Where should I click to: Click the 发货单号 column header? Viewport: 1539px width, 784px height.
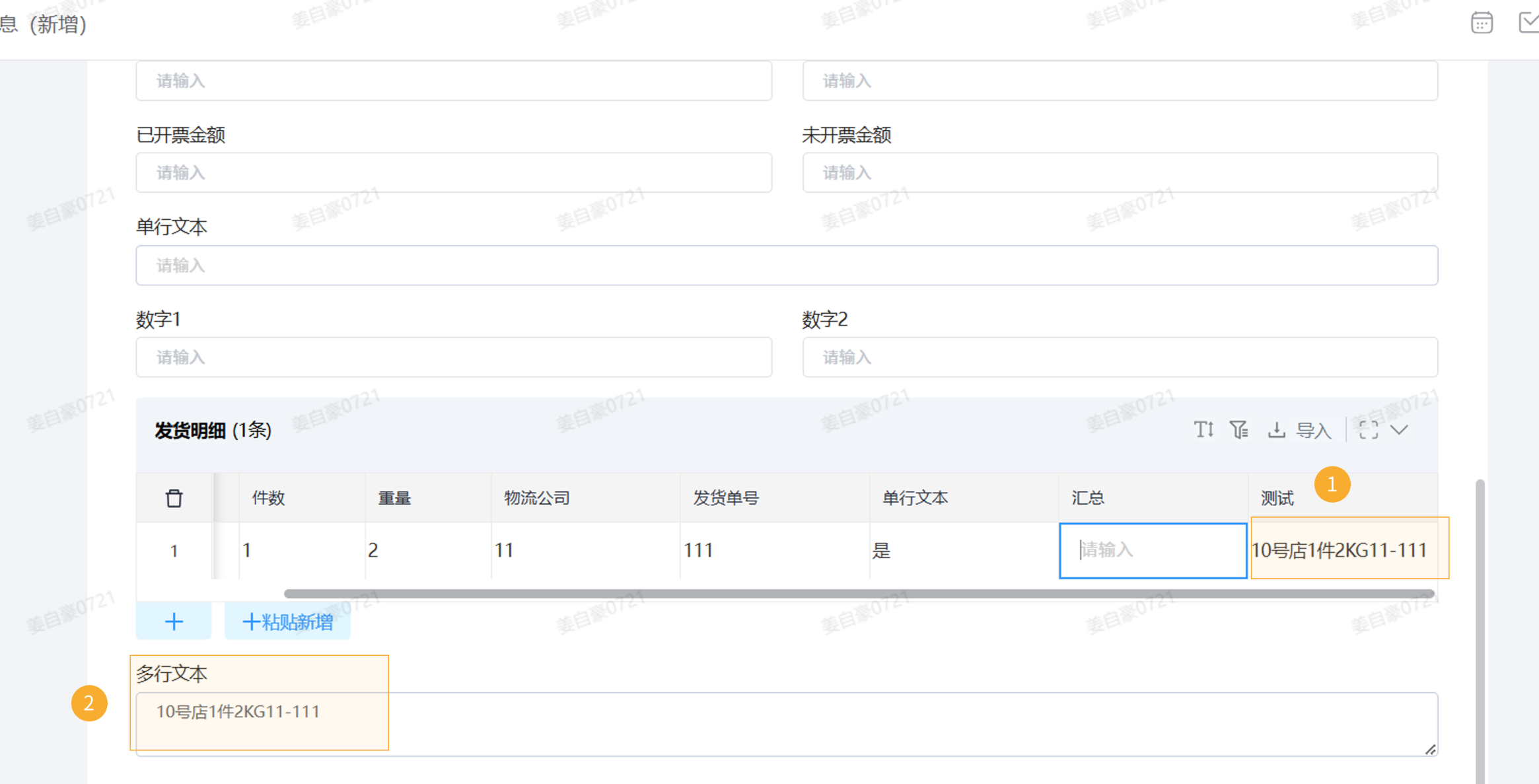click(775, 498)
